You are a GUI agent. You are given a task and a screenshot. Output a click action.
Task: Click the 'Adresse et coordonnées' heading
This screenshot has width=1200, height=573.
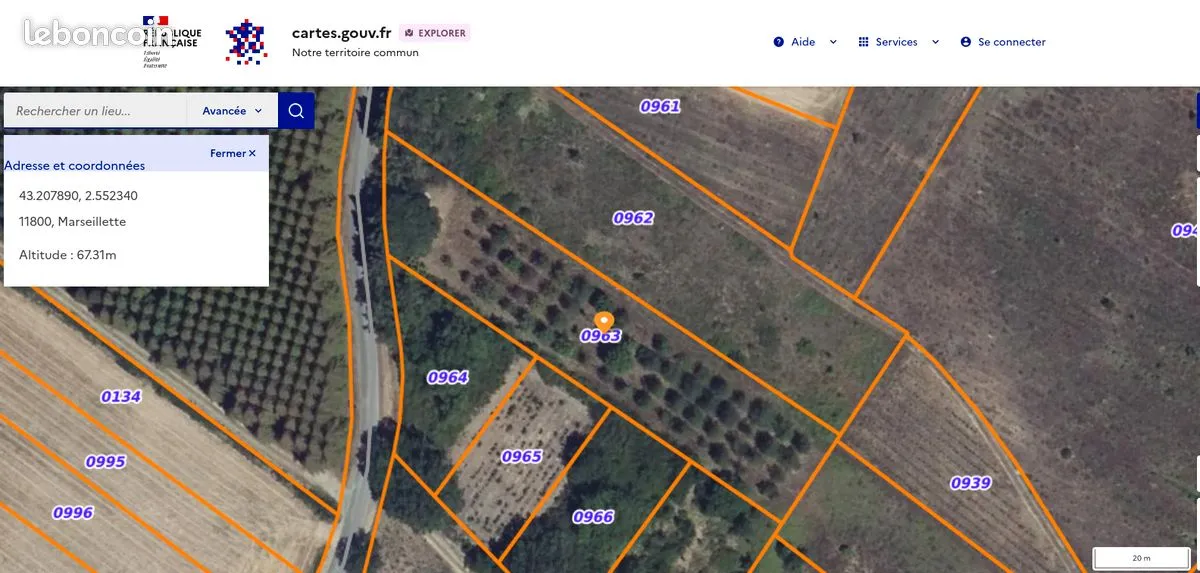tap(75, 166)
